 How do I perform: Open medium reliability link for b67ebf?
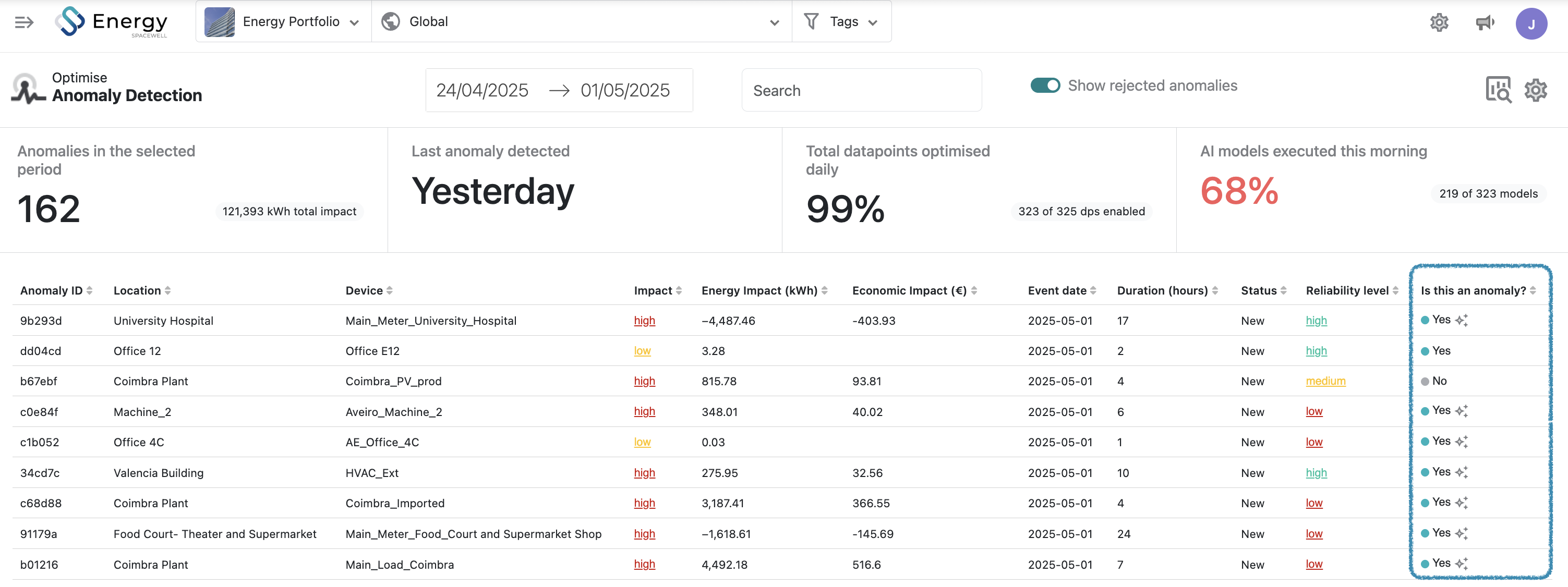coord(1325,382)
